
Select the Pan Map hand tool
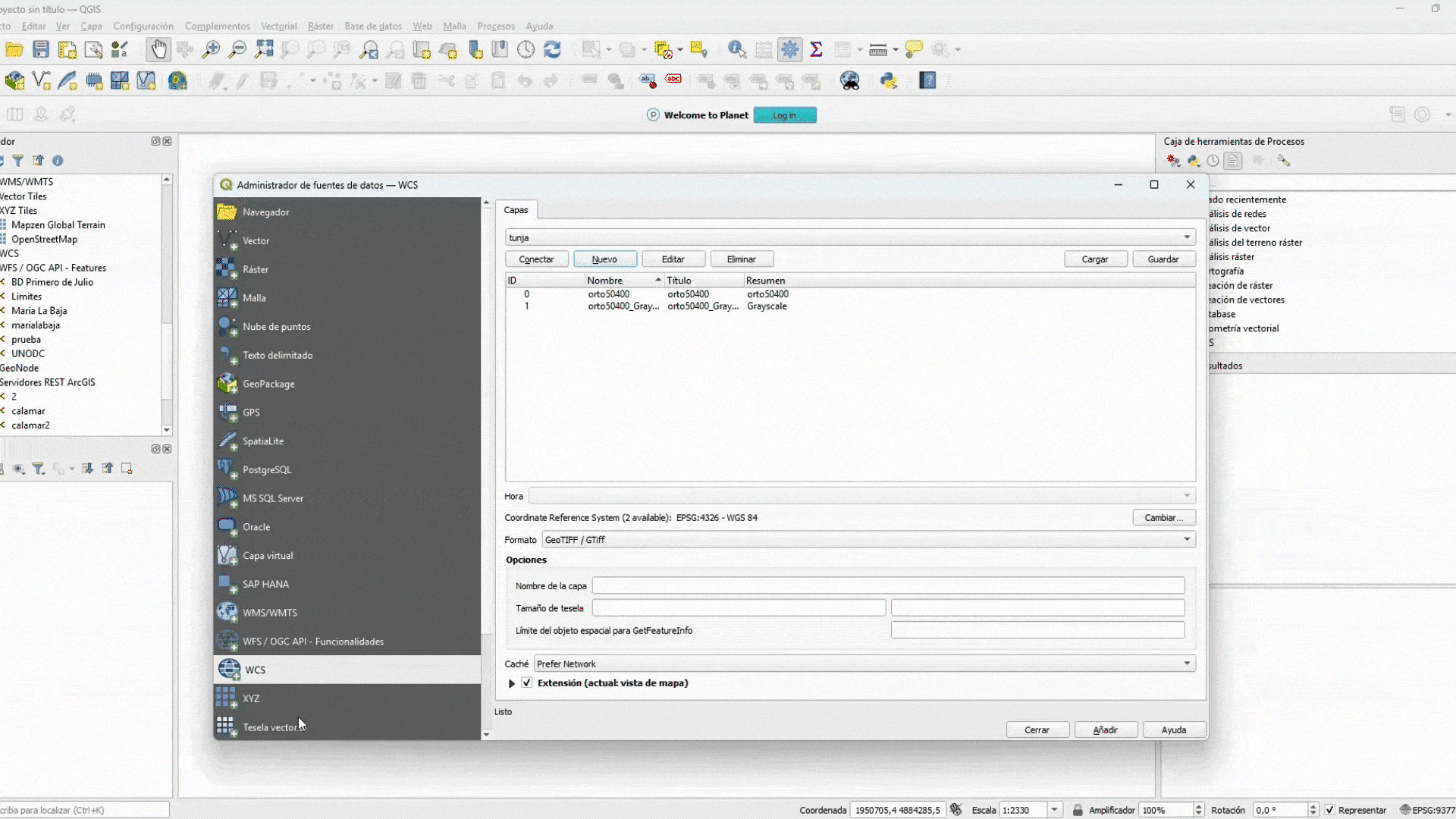158,50
